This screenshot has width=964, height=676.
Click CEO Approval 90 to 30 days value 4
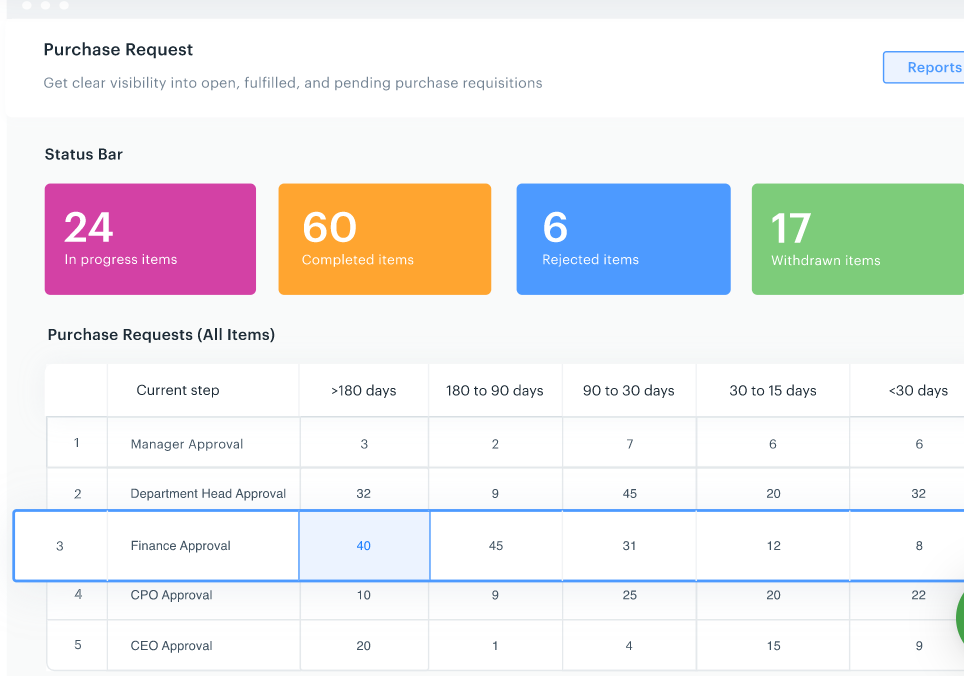[x=629, y=645]
